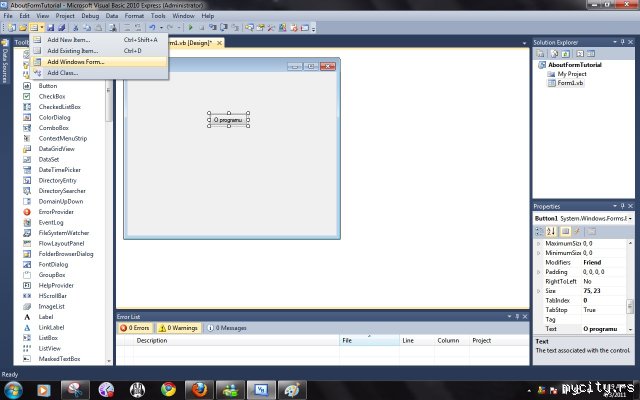Click the Properties grid scrollbar thumb
Screen dimensions: 640x400
point(630,306)
